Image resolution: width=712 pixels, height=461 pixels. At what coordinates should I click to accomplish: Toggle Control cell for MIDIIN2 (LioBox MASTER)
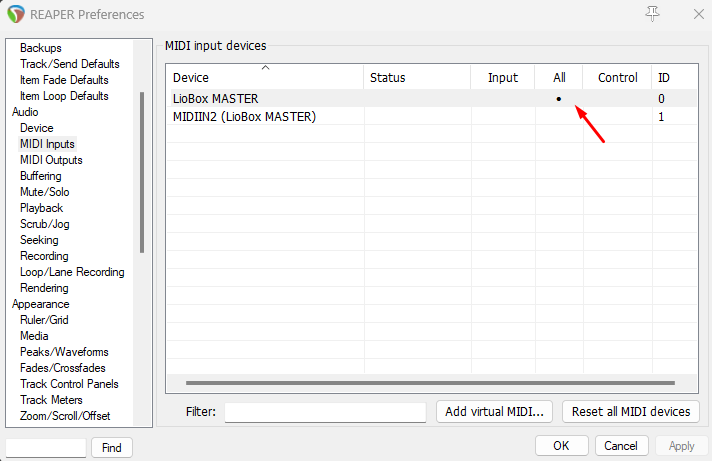pos(618,116)
